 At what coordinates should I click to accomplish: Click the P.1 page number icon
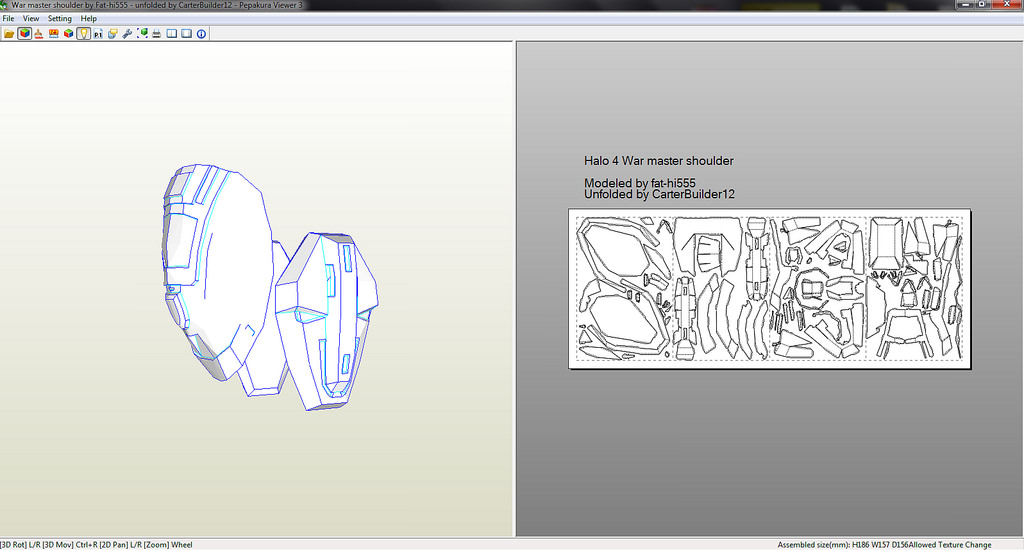(98, 33)
